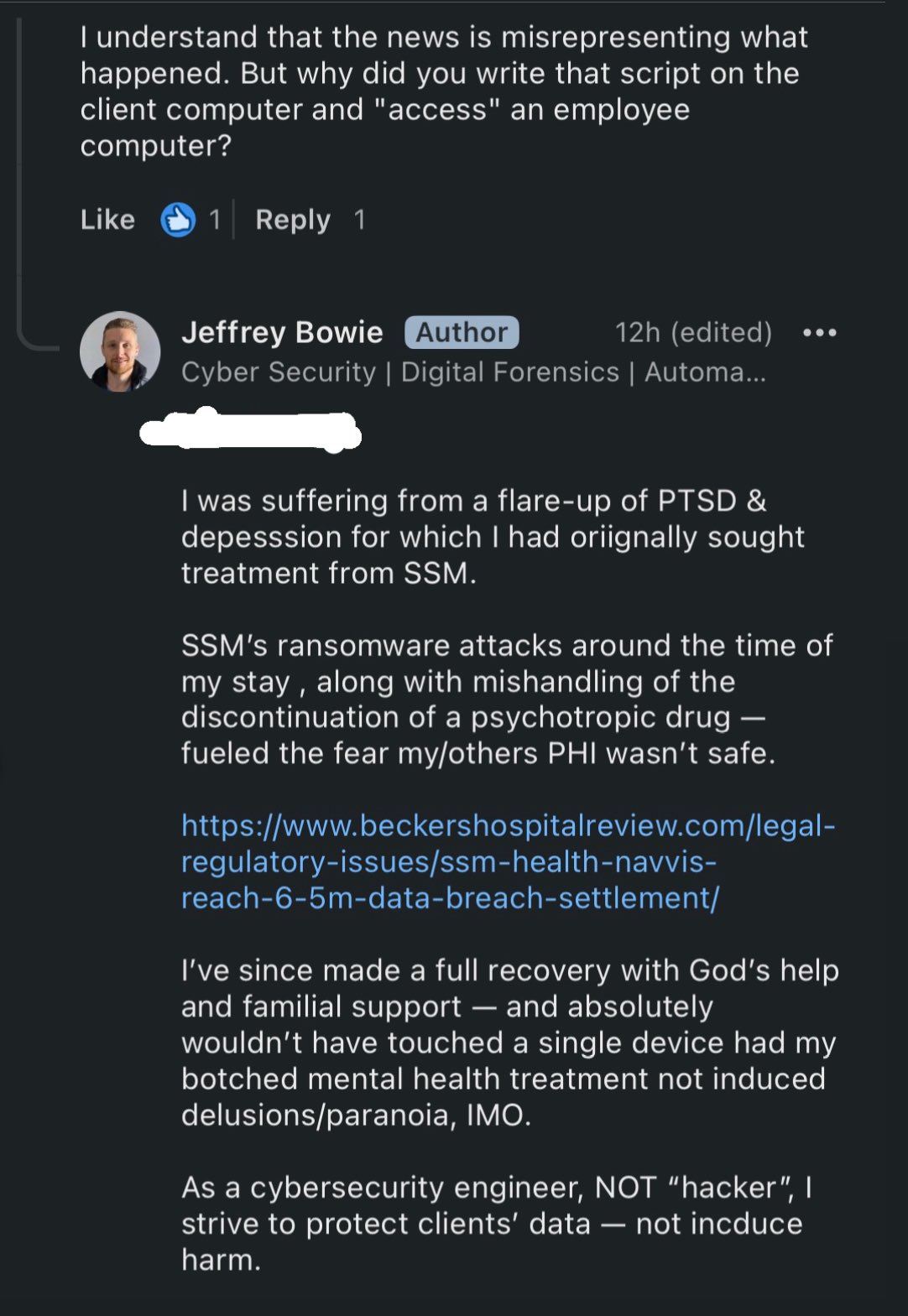
Task: Open the beckershospitalreview.com settlement link
Action: pos(508,862)
